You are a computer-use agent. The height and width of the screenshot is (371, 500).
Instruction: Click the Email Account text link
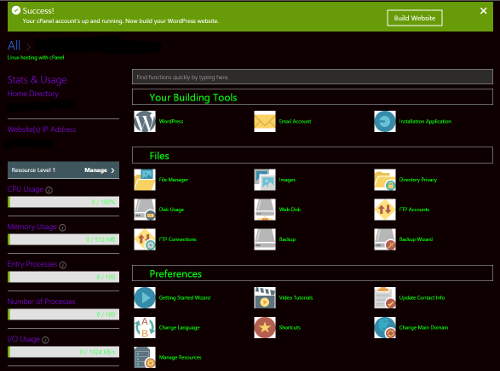295,121
